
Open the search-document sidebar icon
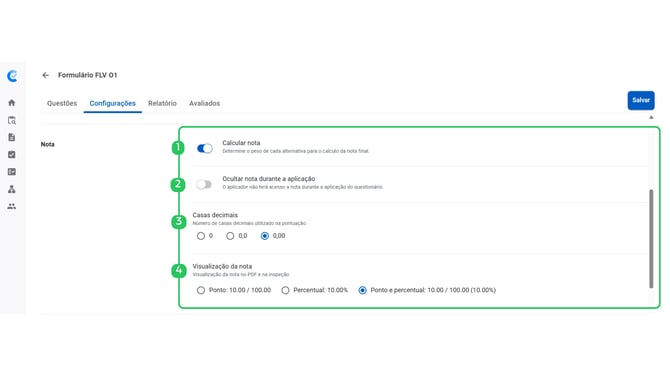point(12,120)
